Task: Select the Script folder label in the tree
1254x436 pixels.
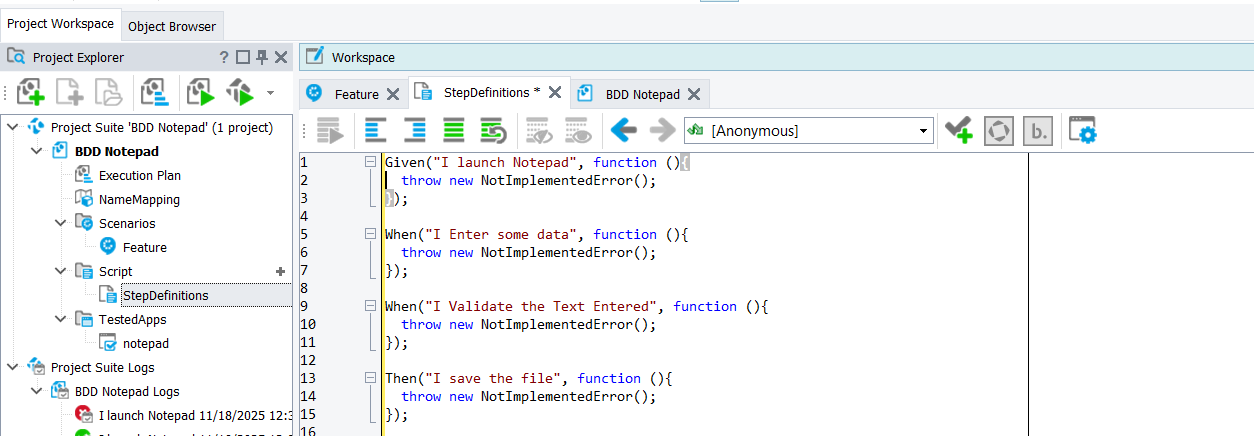Action: 115,271
